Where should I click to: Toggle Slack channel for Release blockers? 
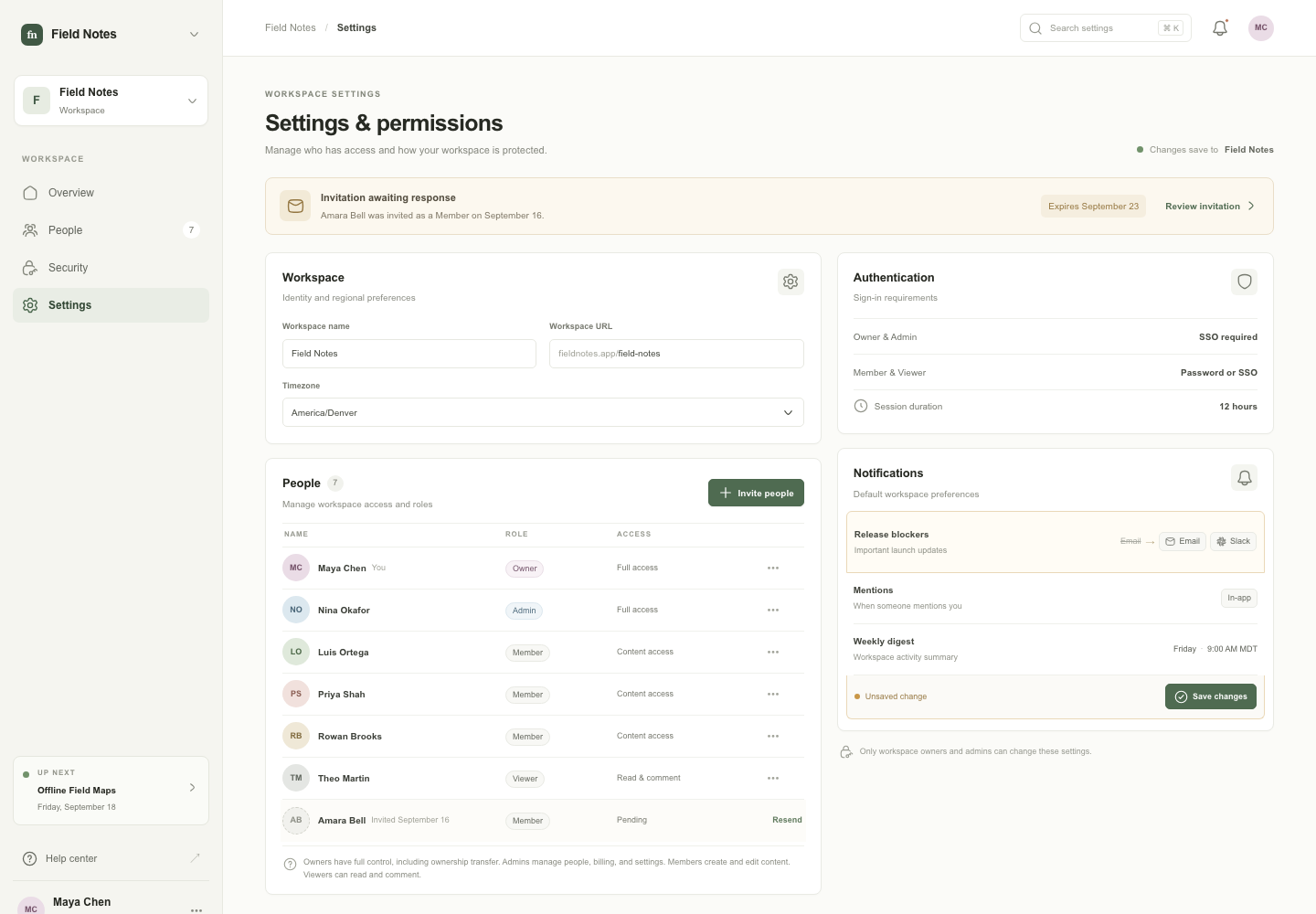1233,541
